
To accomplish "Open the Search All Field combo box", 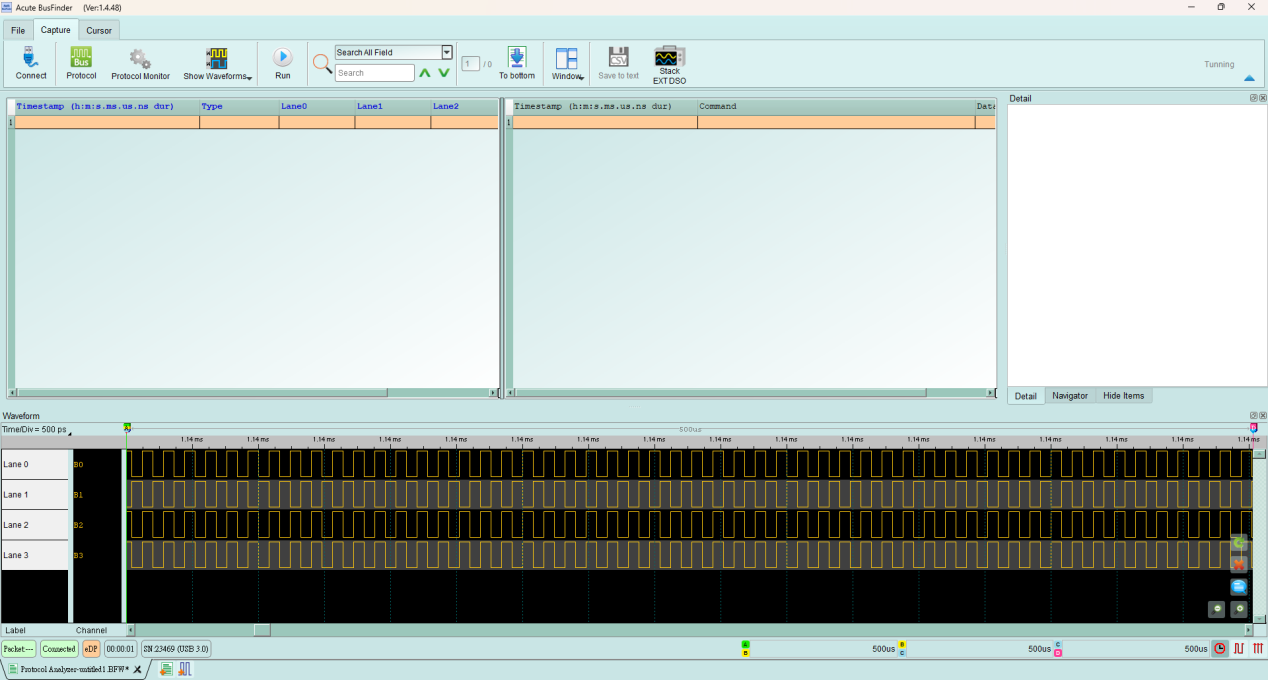I will click(394, 52).
